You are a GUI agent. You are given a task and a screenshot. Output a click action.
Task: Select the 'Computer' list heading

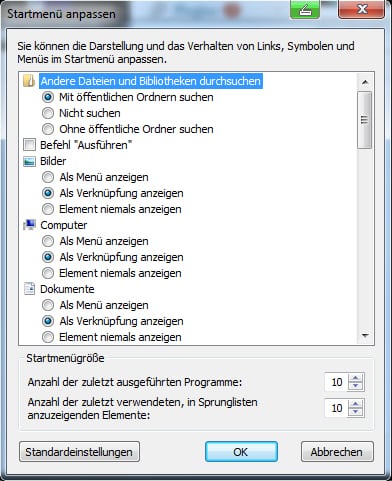pyautogui.click(x=64, y=225)
